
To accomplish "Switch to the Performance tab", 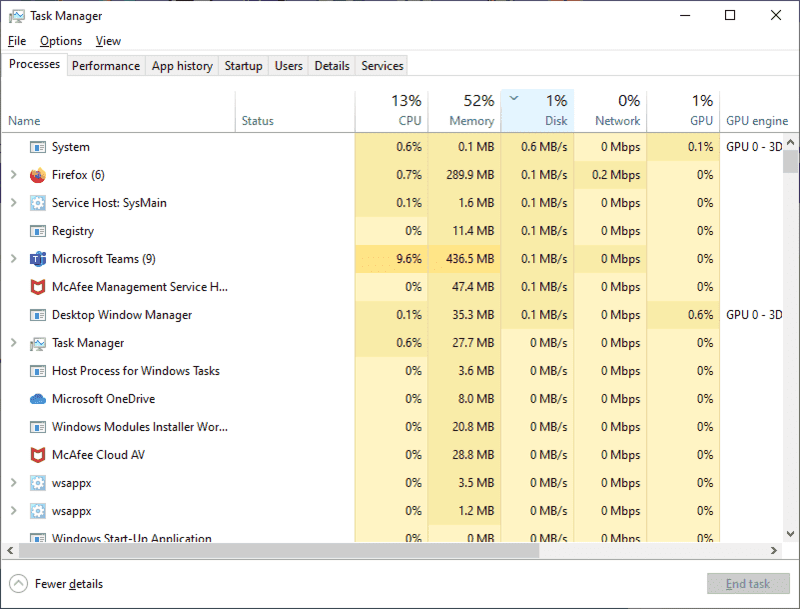I will pyautogui.click(x=106, y=66).
